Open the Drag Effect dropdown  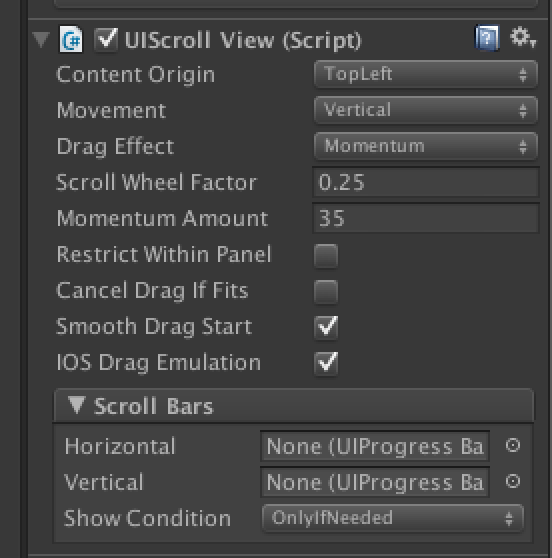(x=426, y=146)
